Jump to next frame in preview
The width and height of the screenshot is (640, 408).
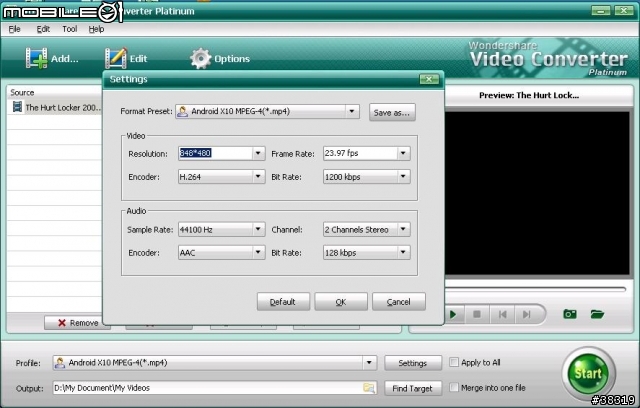pos(527,314)
